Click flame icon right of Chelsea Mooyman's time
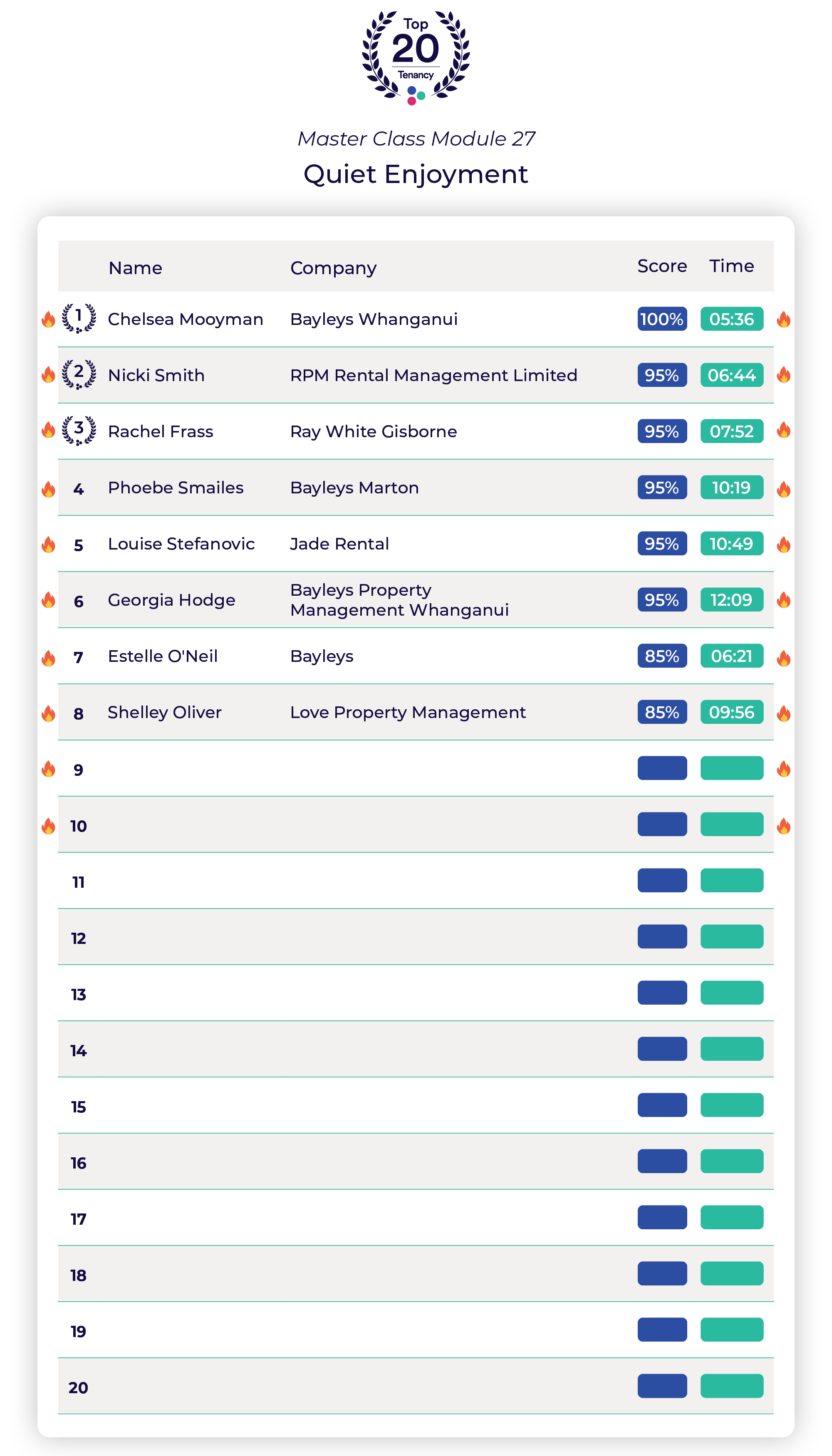Image resolution: width=832 pixels, height=1456 pixels. pos(783,319)
